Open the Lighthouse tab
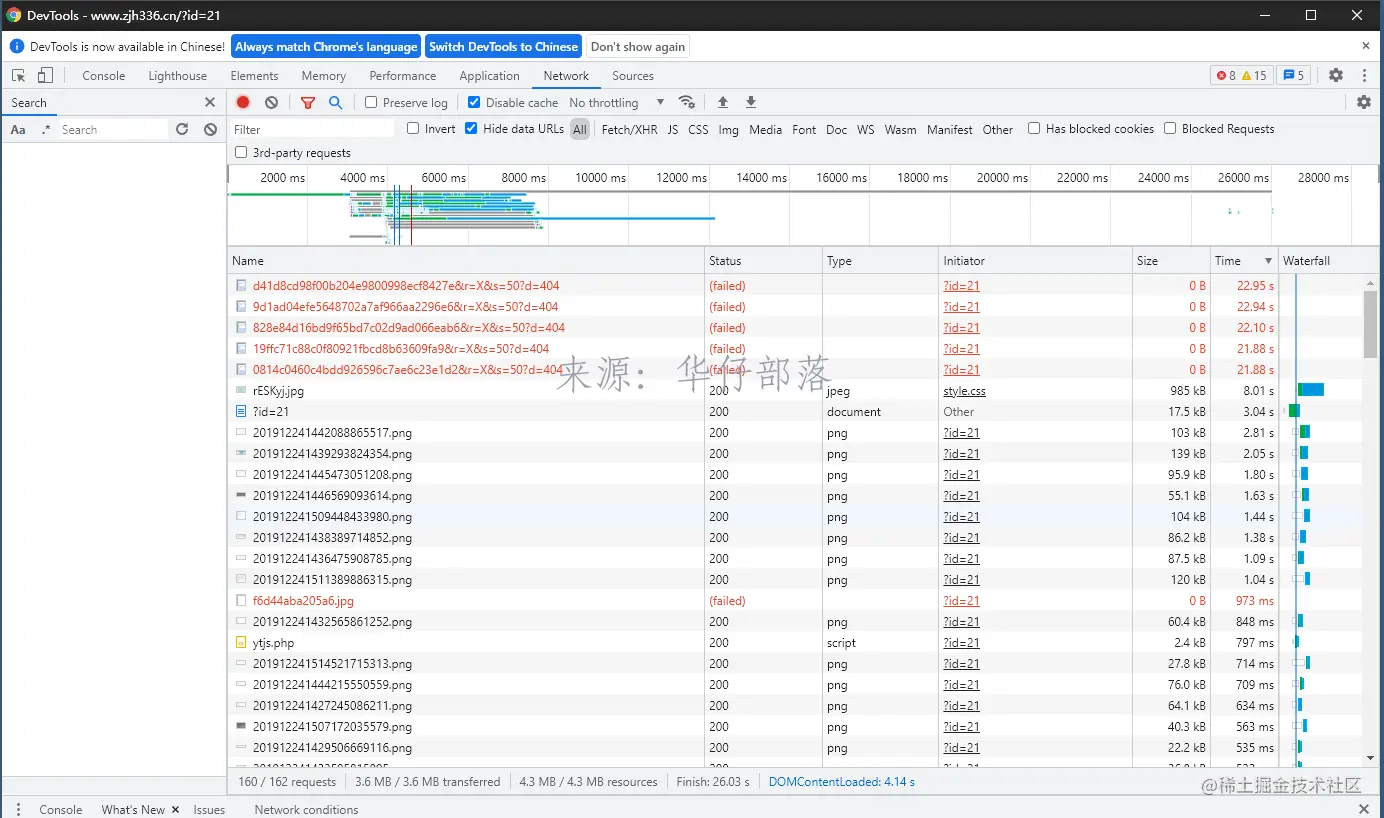This screenshot has height=818, width=1384. [x=178, y=76]
